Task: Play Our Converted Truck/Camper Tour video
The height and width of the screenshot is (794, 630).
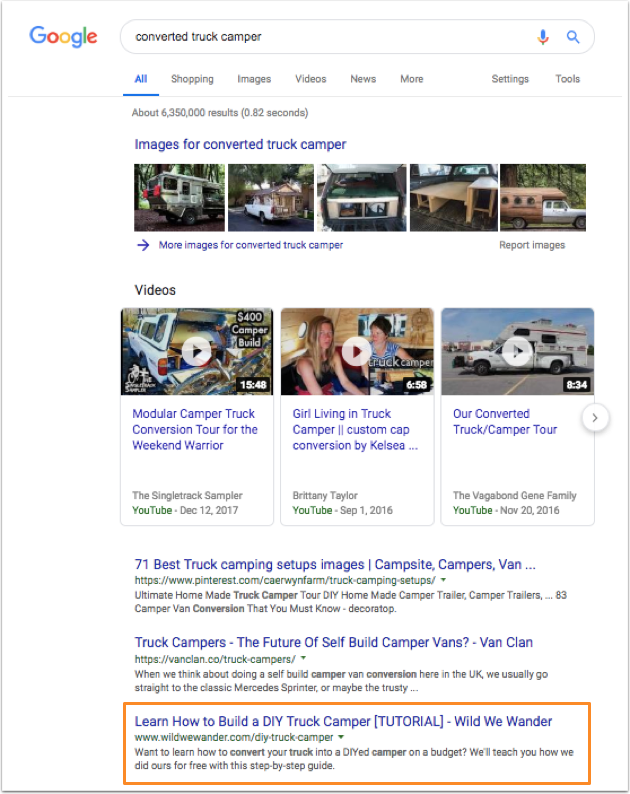Action: (x=517, y=351)
